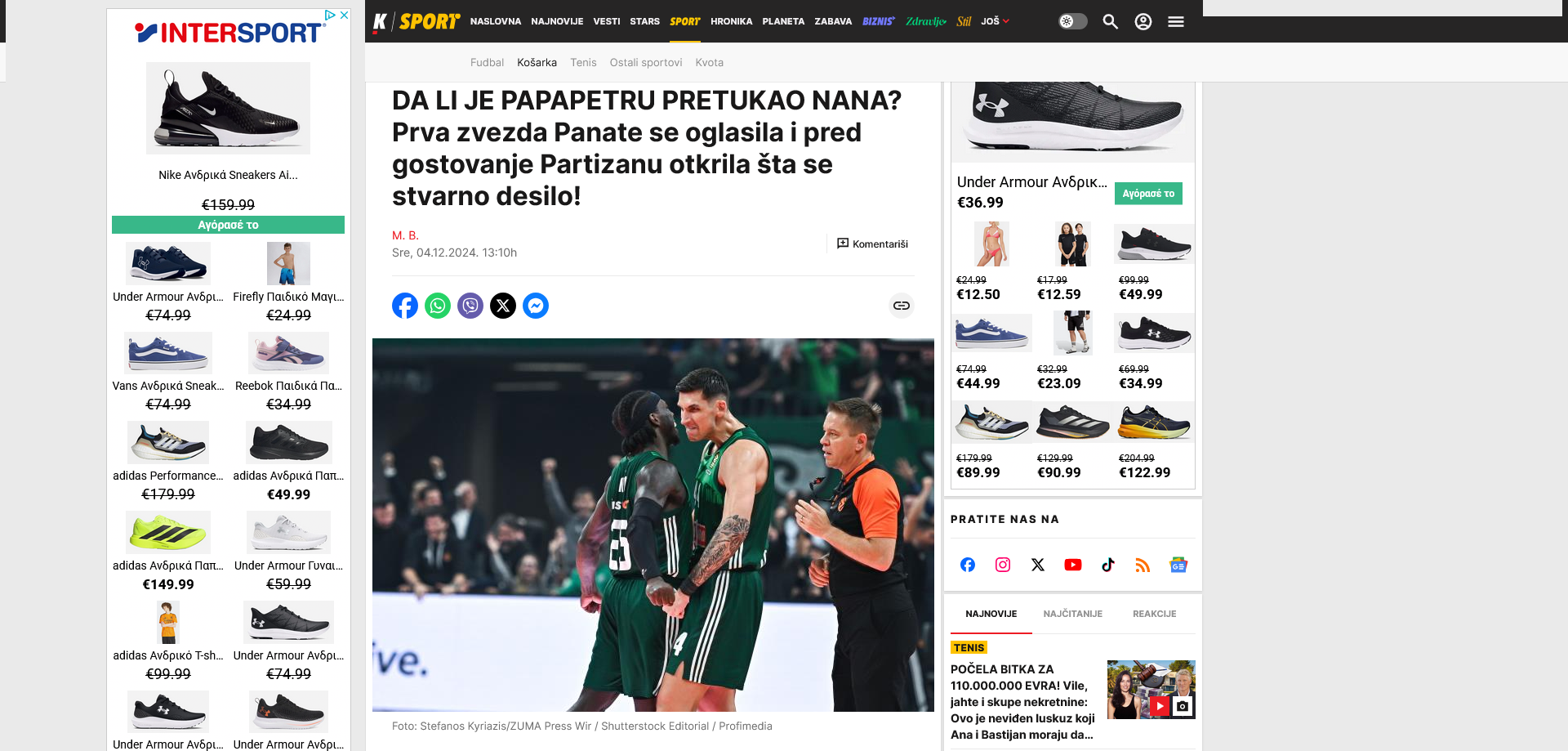
Task: Share article via Messenger
Action: [x=536, y=306]
